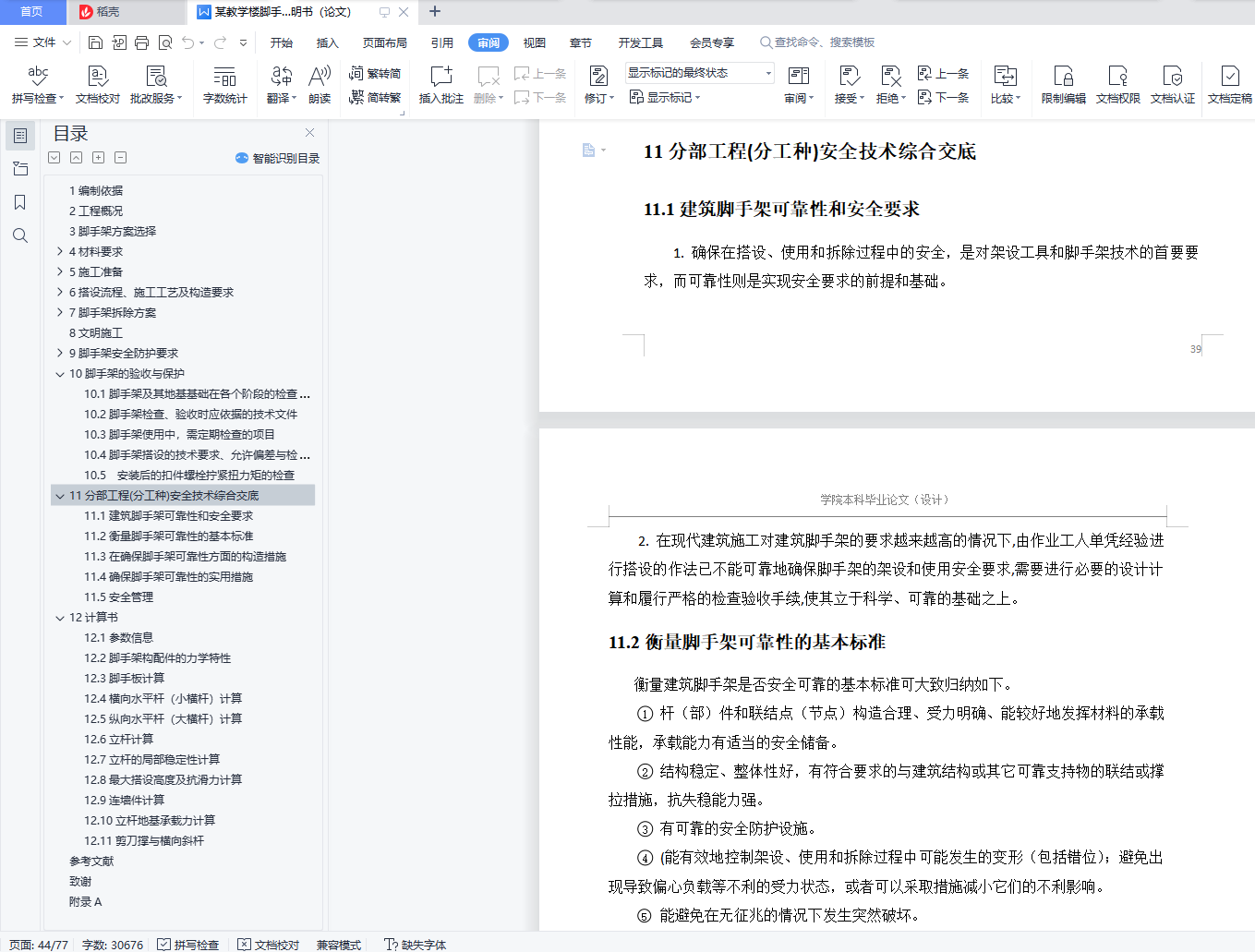Image resolution: width=1255 pixels, height=952 pixels.
Task: Close the 目录 outline panel
Action: 310,133
